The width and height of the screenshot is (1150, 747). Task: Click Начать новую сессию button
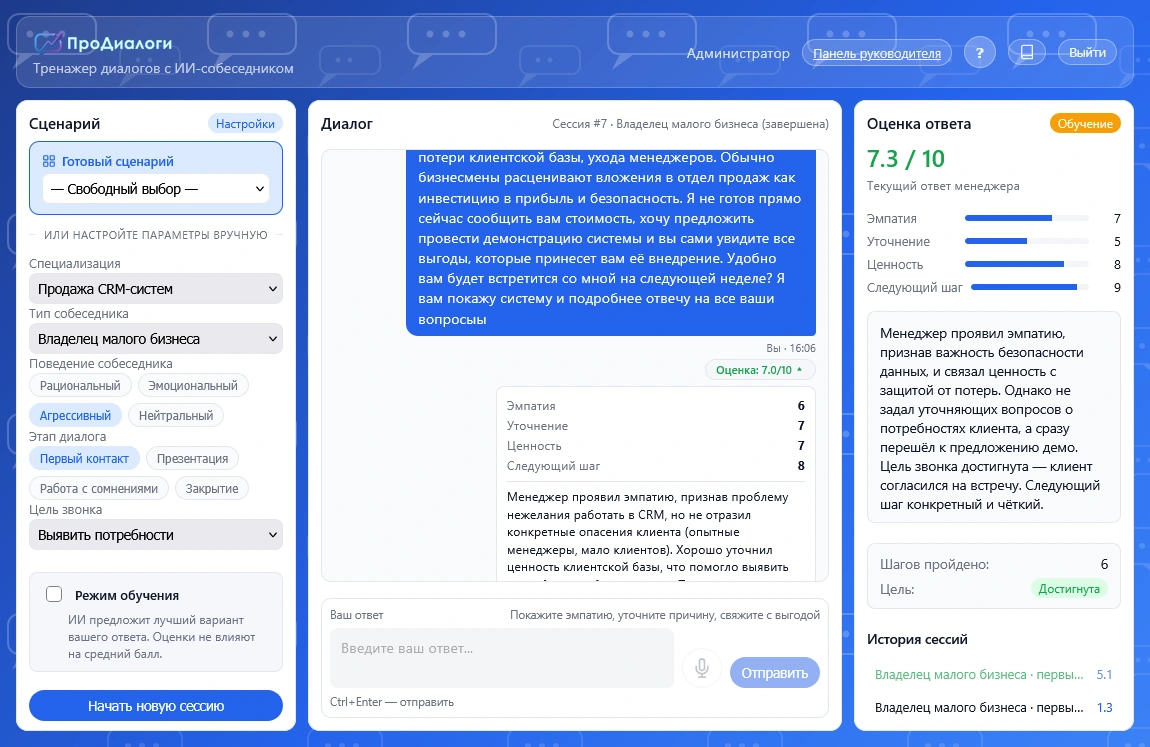155,706
